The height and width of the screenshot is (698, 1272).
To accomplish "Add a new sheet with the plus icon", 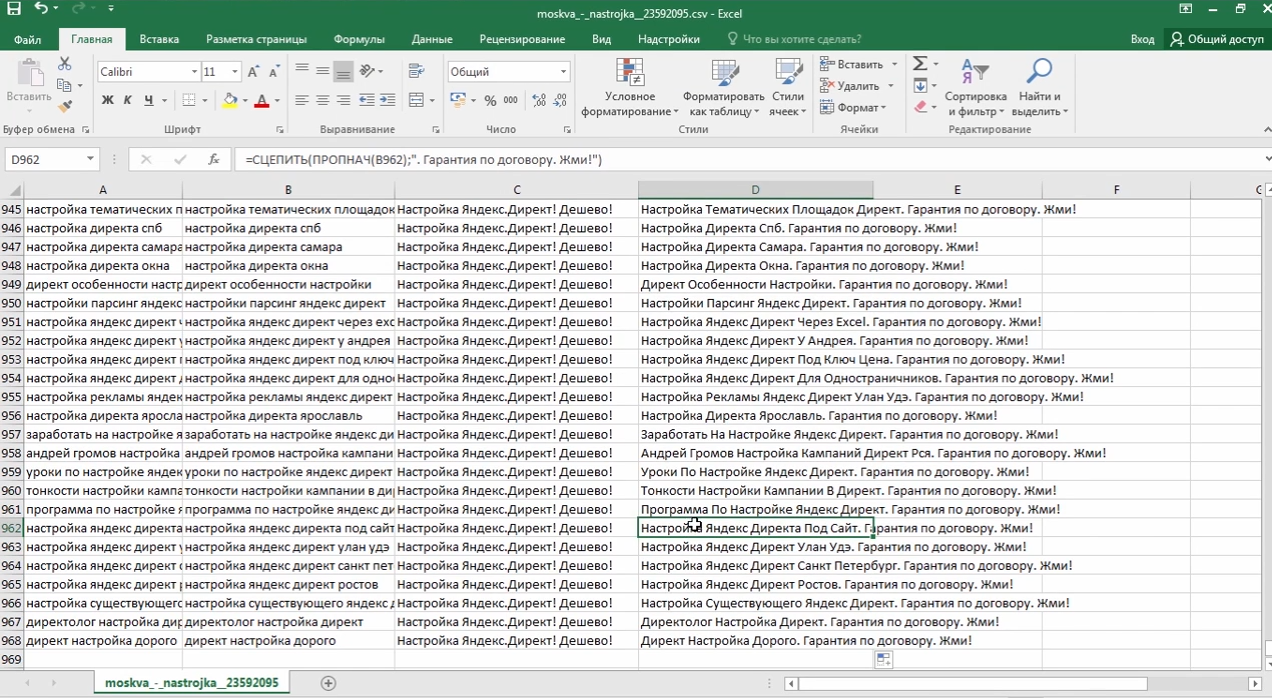I will tap(328, 683).
